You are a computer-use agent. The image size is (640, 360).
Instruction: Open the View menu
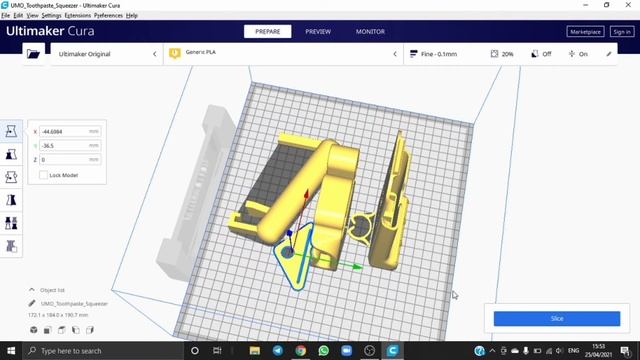click(32, 16)
